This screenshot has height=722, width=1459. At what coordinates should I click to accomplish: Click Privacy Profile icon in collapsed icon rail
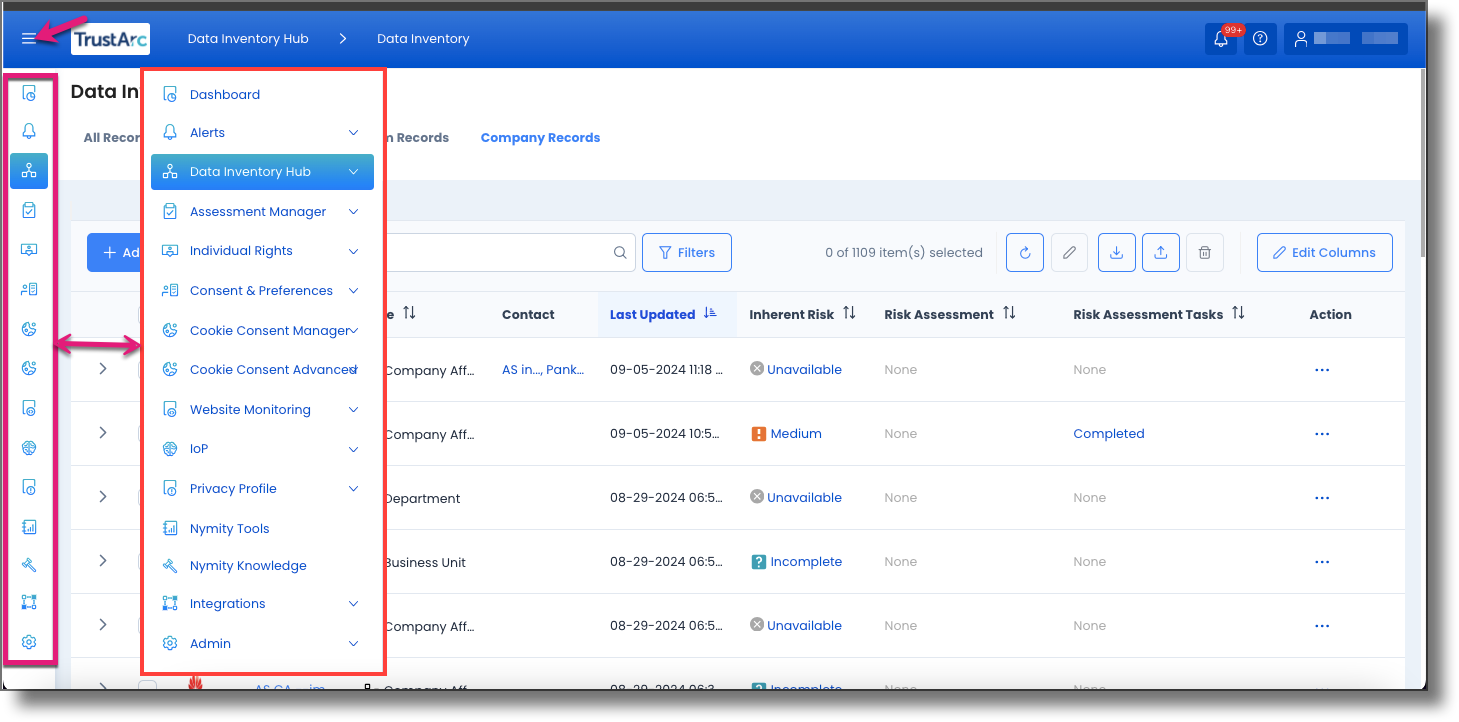[29, 487]
